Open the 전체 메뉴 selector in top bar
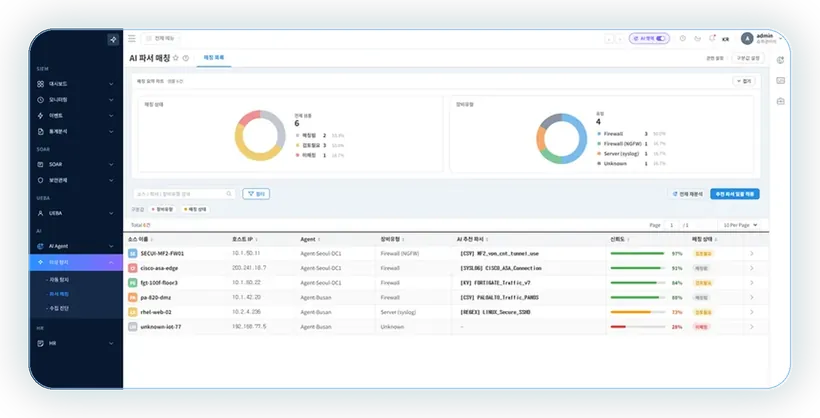This screenshot has width=820, height=418. 160,38
